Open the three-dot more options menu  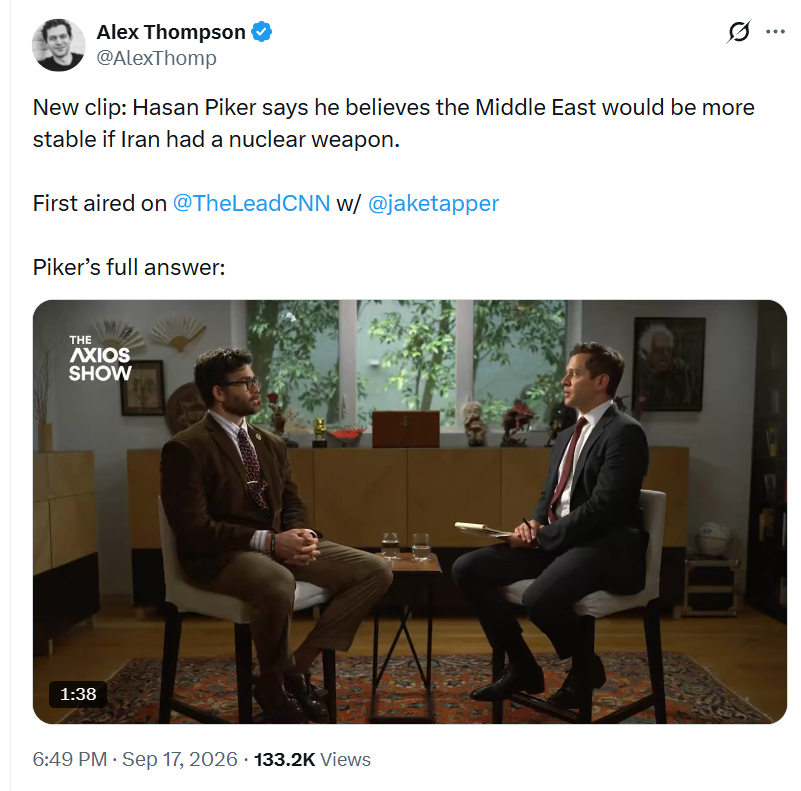point(775,32)
